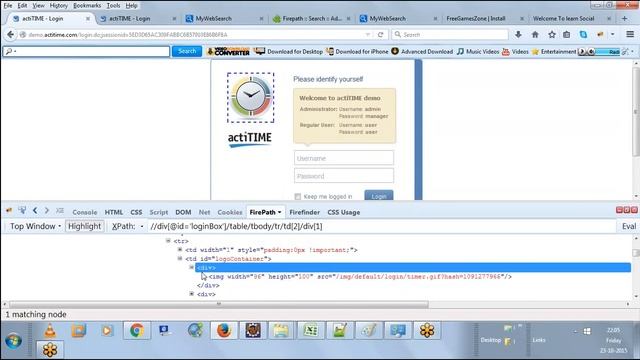
Task: Click the Firefox search box
Action: pos(450,35)
